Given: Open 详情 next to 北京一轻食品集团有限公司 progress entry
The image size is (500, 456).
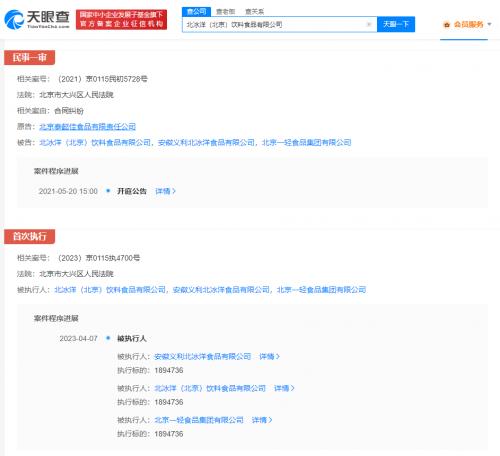Looking at the screenshot, I should click(262, 420).
